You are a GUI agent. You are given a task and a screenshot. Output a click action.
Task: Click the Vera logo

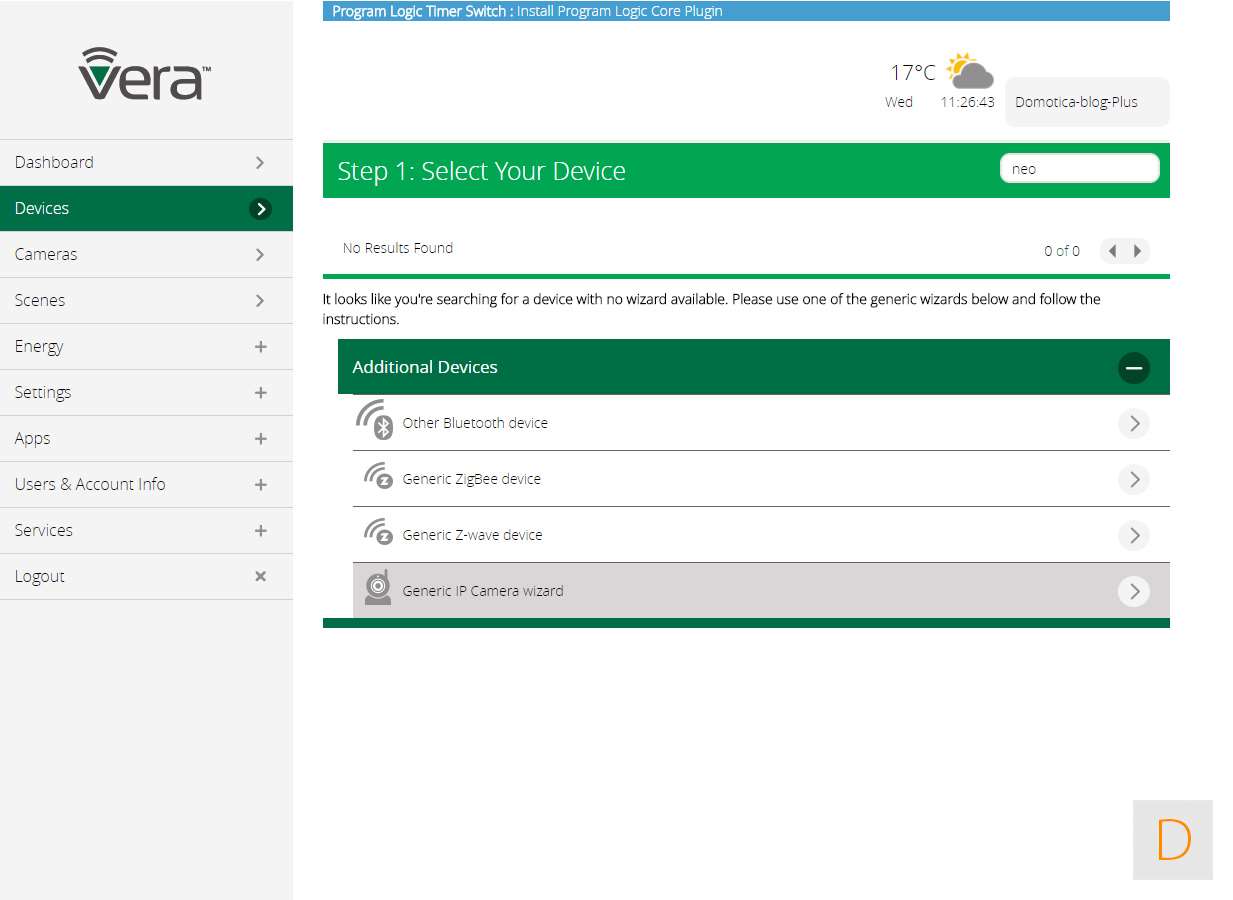coord(145,74)
